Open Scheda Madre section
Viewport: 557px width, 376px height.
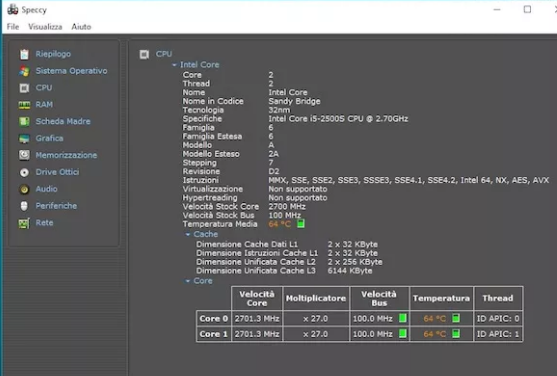coord(63,121)
